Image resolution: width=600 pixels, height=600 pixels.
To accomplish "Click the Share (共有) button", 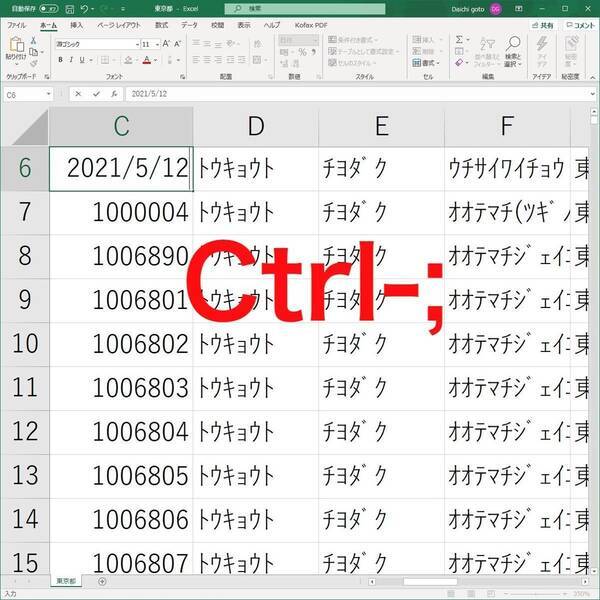I will (543, 25).
